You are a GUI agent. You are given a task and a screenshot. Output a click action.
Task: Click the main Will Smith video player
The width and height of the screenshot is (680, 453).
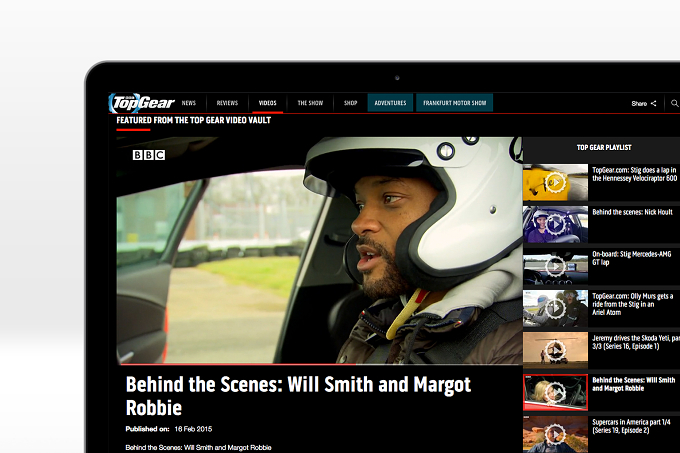[320, 250]
